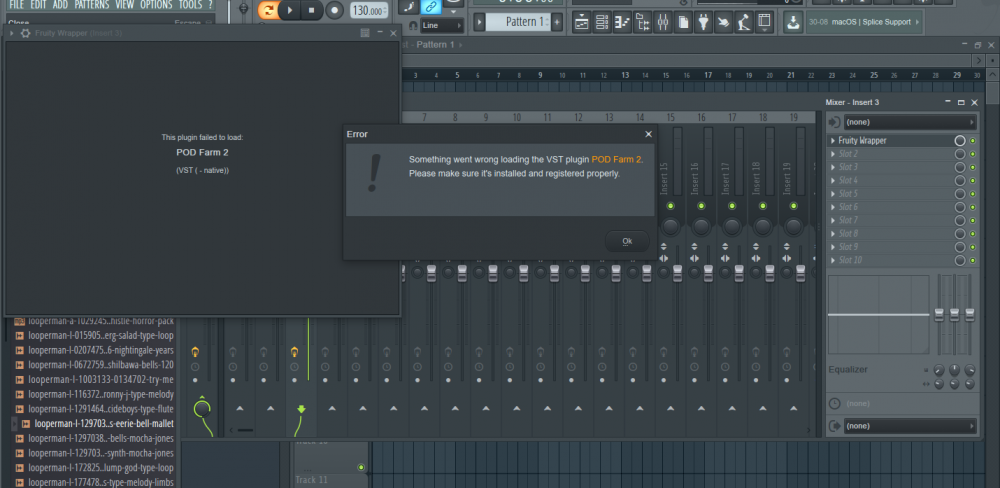The height and width of the screenshot is (488, 1000).
Task: Click the tempo tapper hand icon
Action: tap(723, 23)
